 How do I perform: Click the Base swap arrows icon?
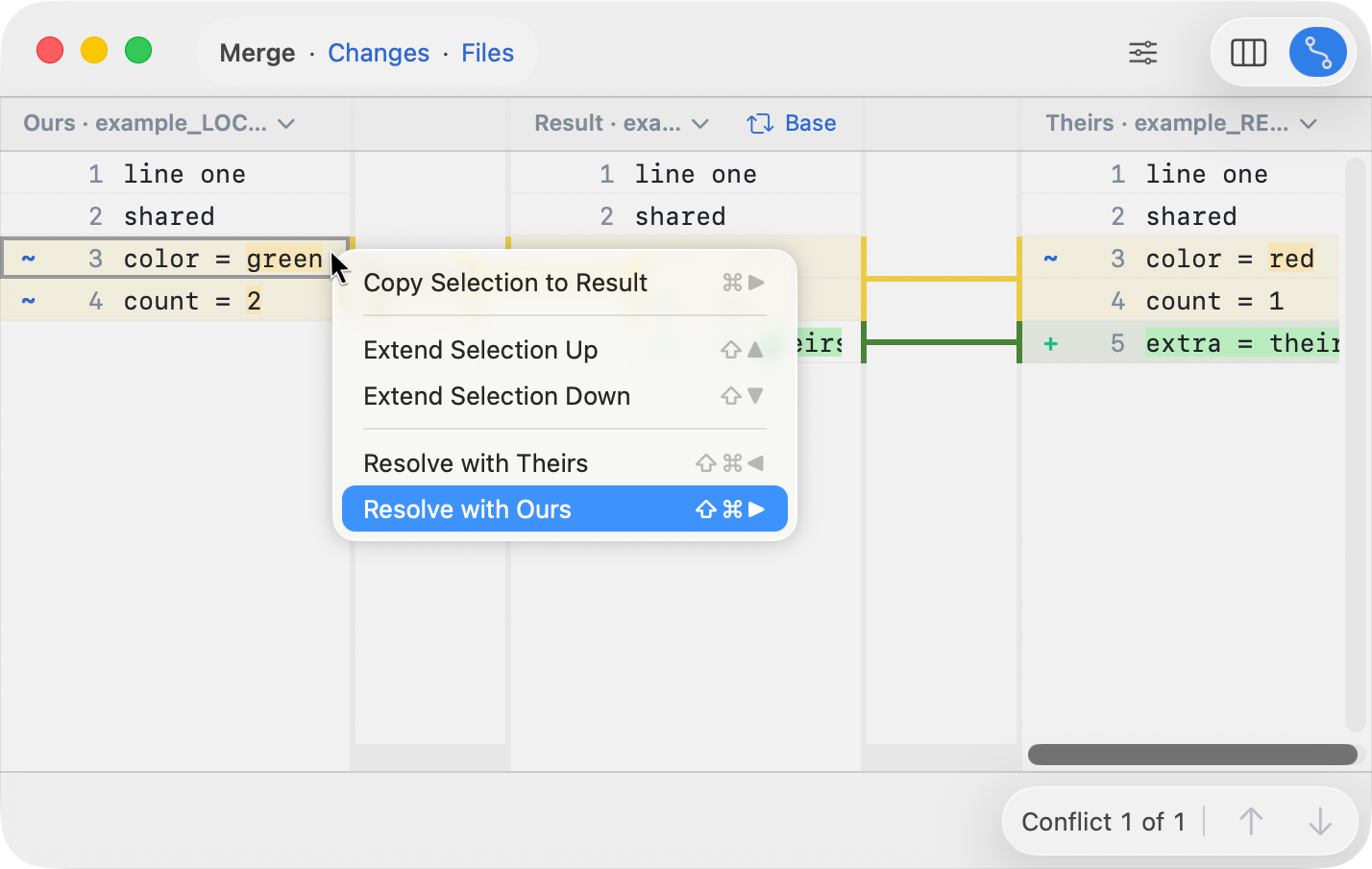(760, 124)
